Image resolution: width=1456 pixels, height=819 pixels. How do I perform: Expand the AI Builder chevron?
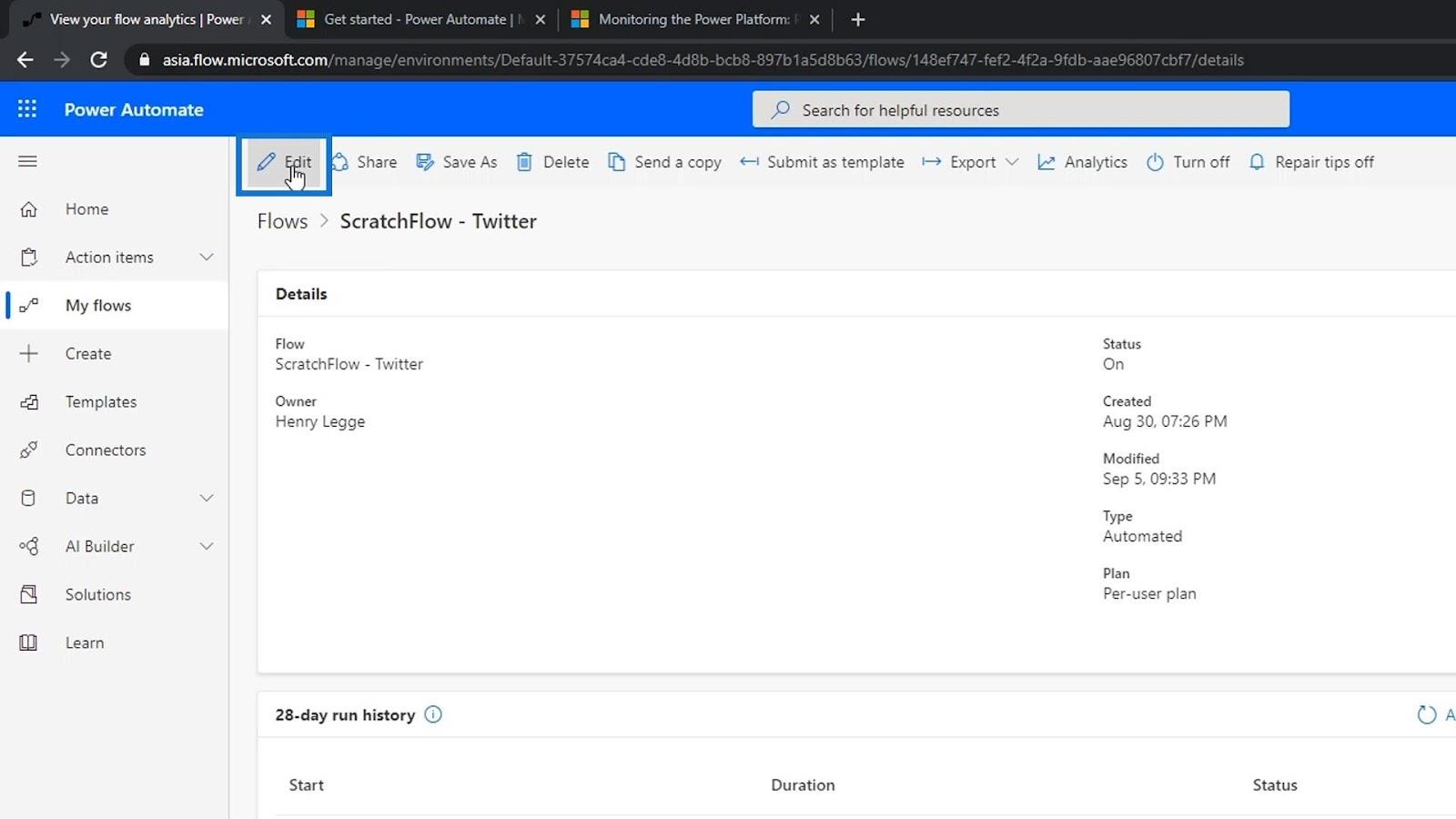pos(207,547)
